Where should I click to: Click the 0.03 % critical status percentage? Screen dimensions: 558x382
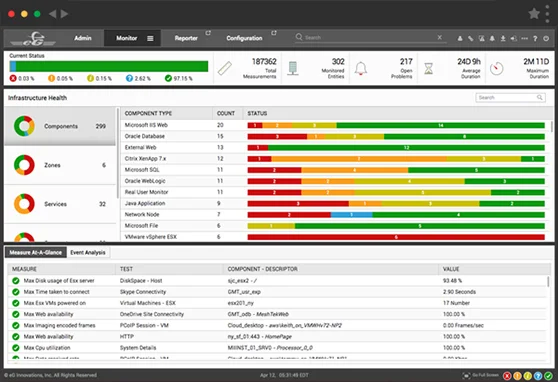tap(26, 78)
